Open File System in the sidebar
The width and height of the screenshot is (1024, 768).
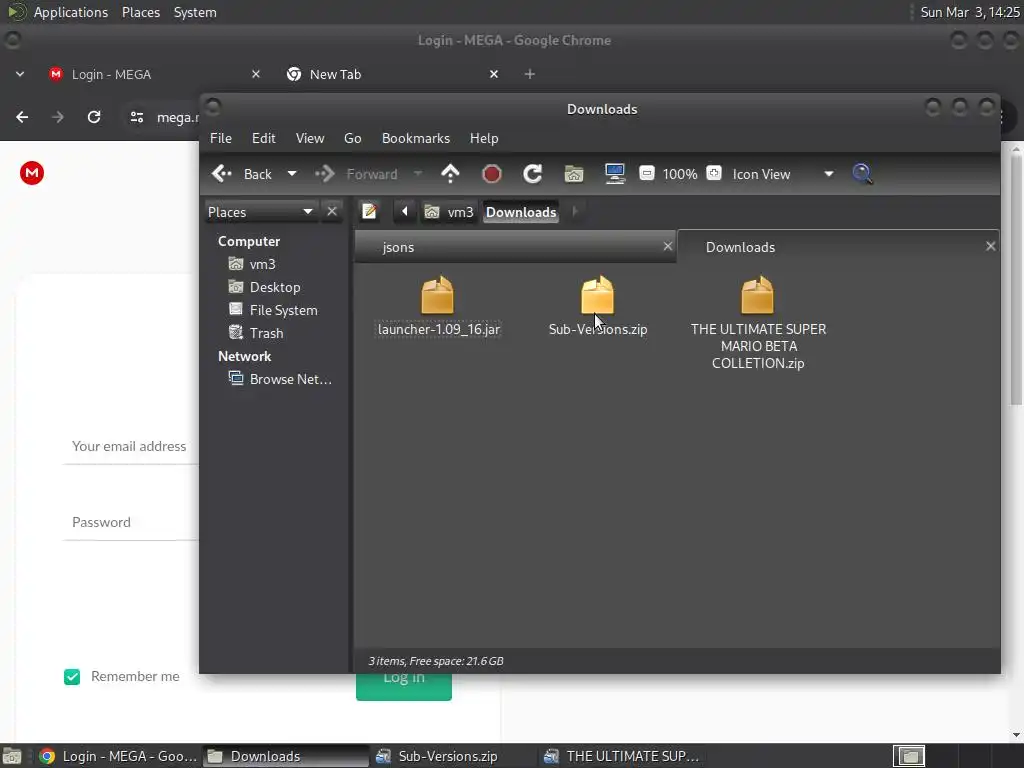coord(273,310)
